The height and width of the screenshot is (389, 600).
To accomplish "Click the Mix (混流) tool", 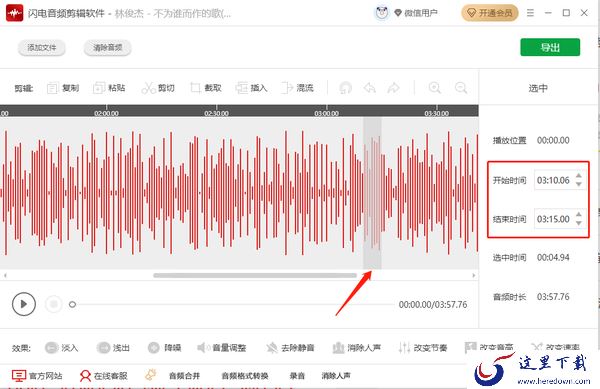I will [297, 88].
